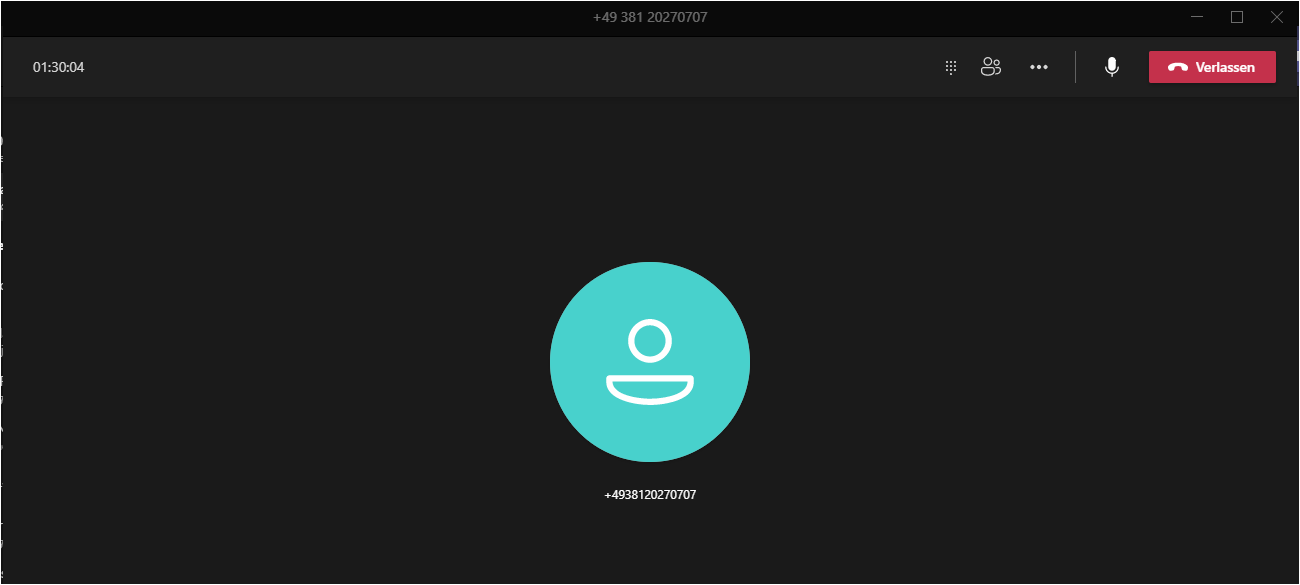This screenshot has height=585, width=1300.
Task: Click the phone number in the title bar
Action: (649, 17)
